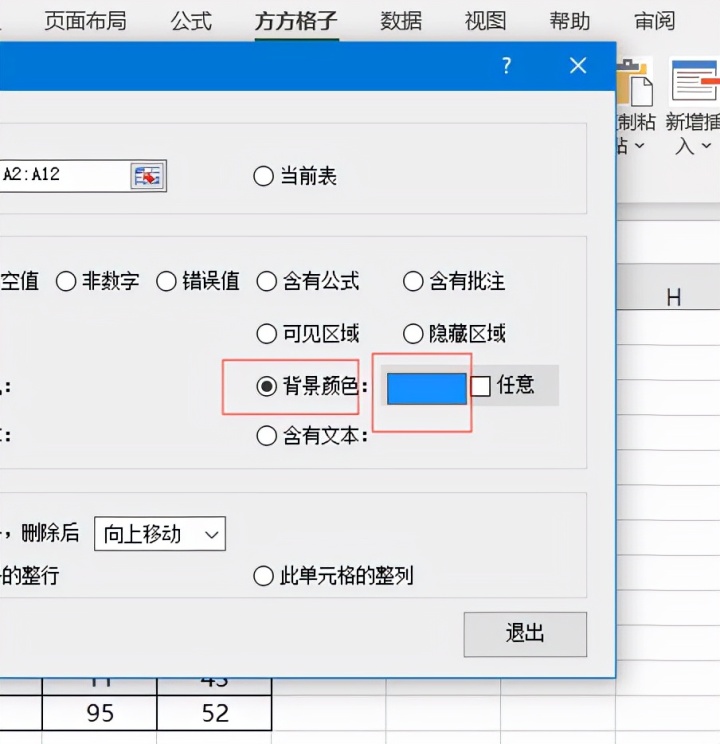This screenshot has width=720, height=744.
Task: Switch to the 审阅 ribbon tab
Action: tap(655, 21)
